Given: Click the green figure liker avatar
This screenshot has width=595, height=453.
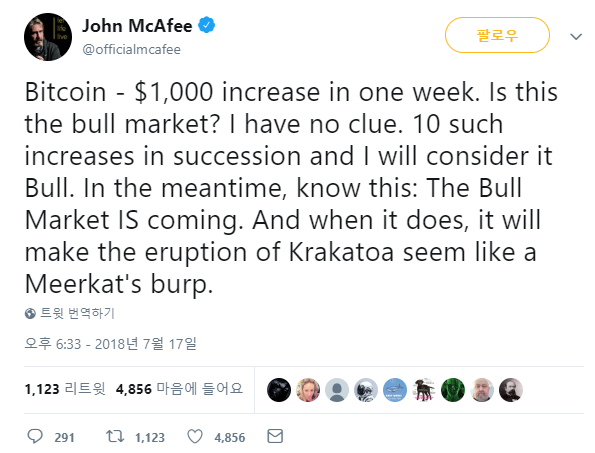Looking at the screenshot, I should coord(453,390).
